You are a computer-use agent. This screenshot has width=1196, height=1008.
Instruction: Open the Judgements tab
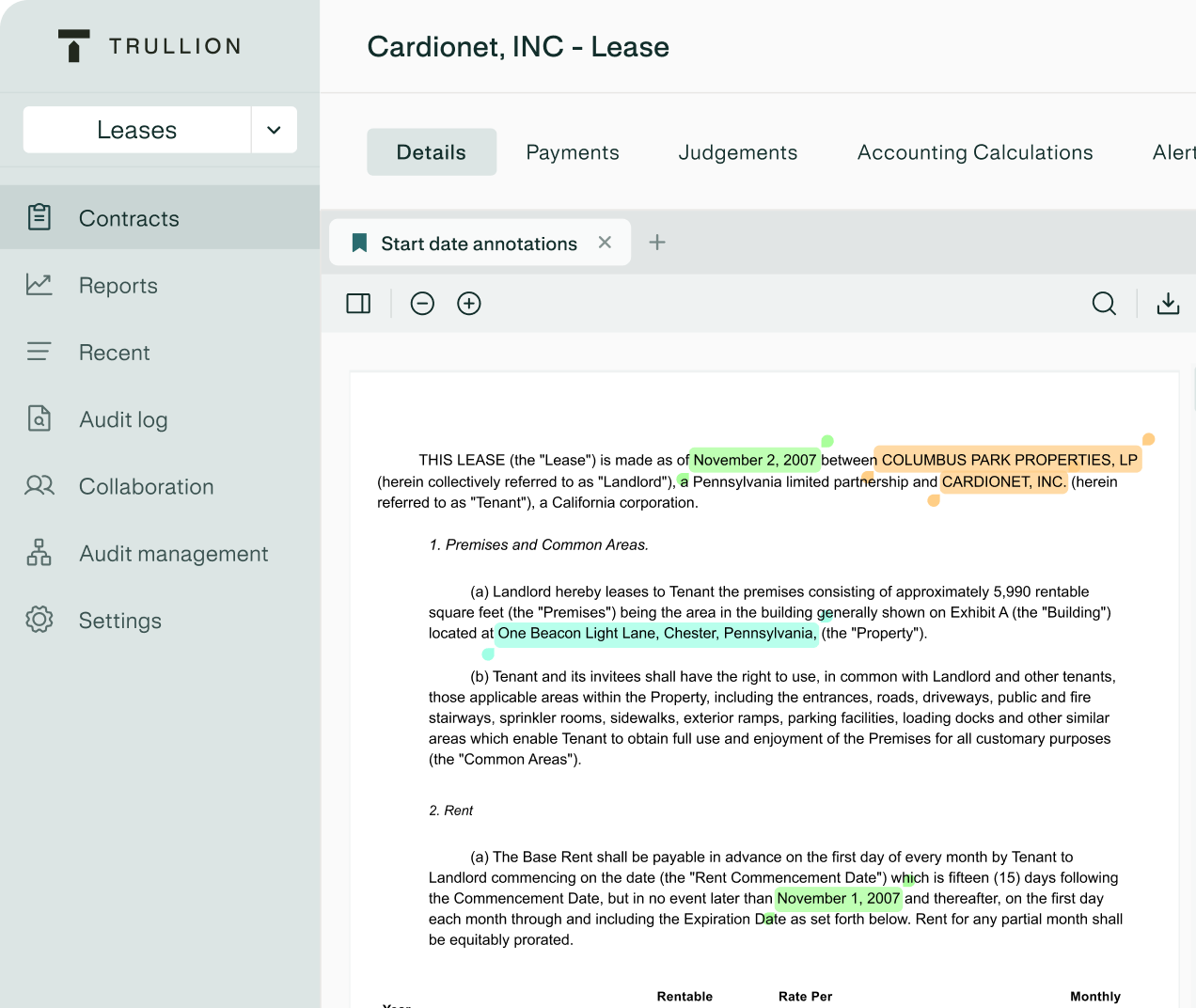click(737, 152)
